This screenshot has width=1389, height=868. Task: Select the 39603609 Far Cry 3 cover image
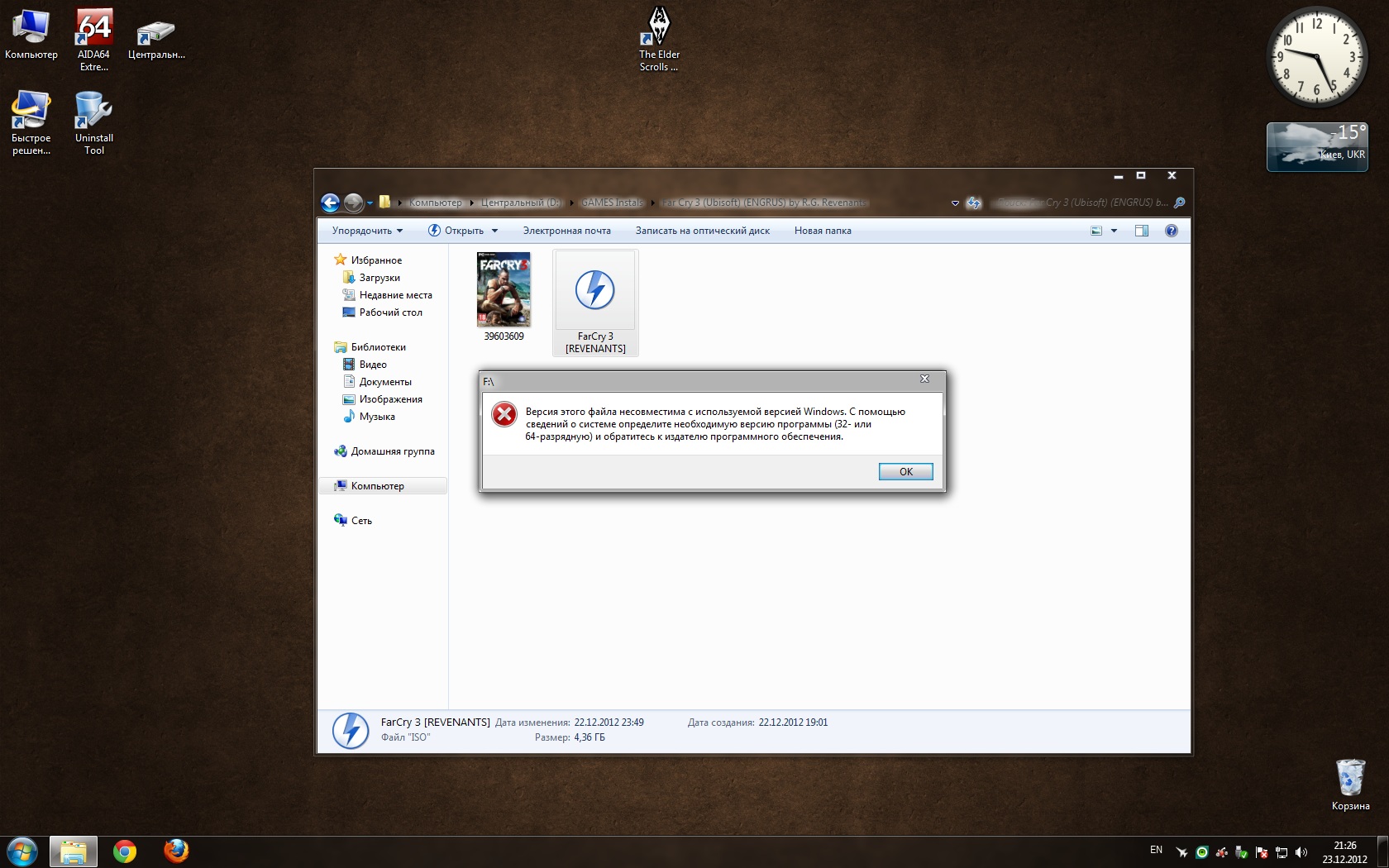(x=504, y=297)
